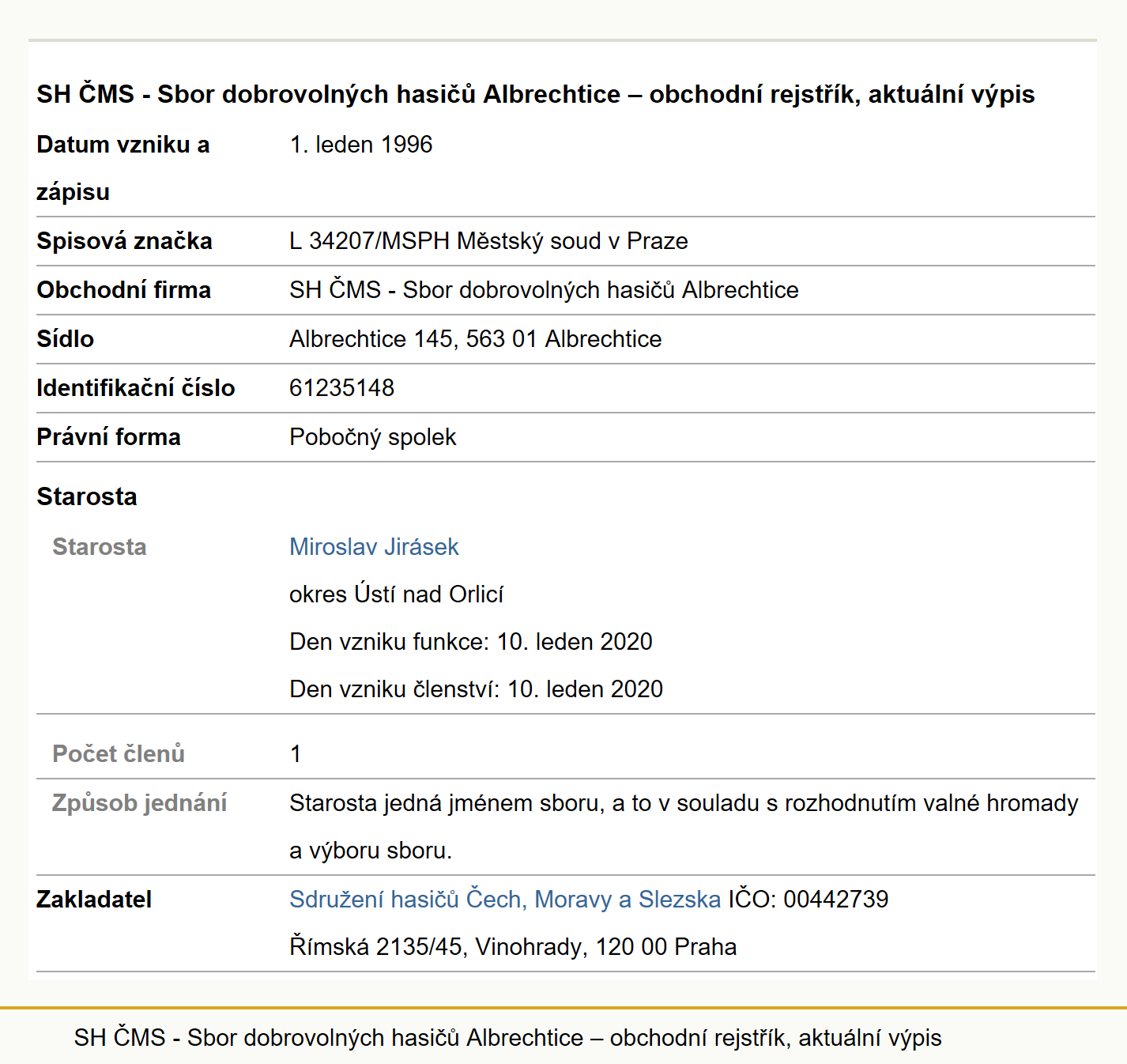The width and height of the screenshot is (1127, 1064).
Task: Click the main page heading at top
Action: coord(535,95)
